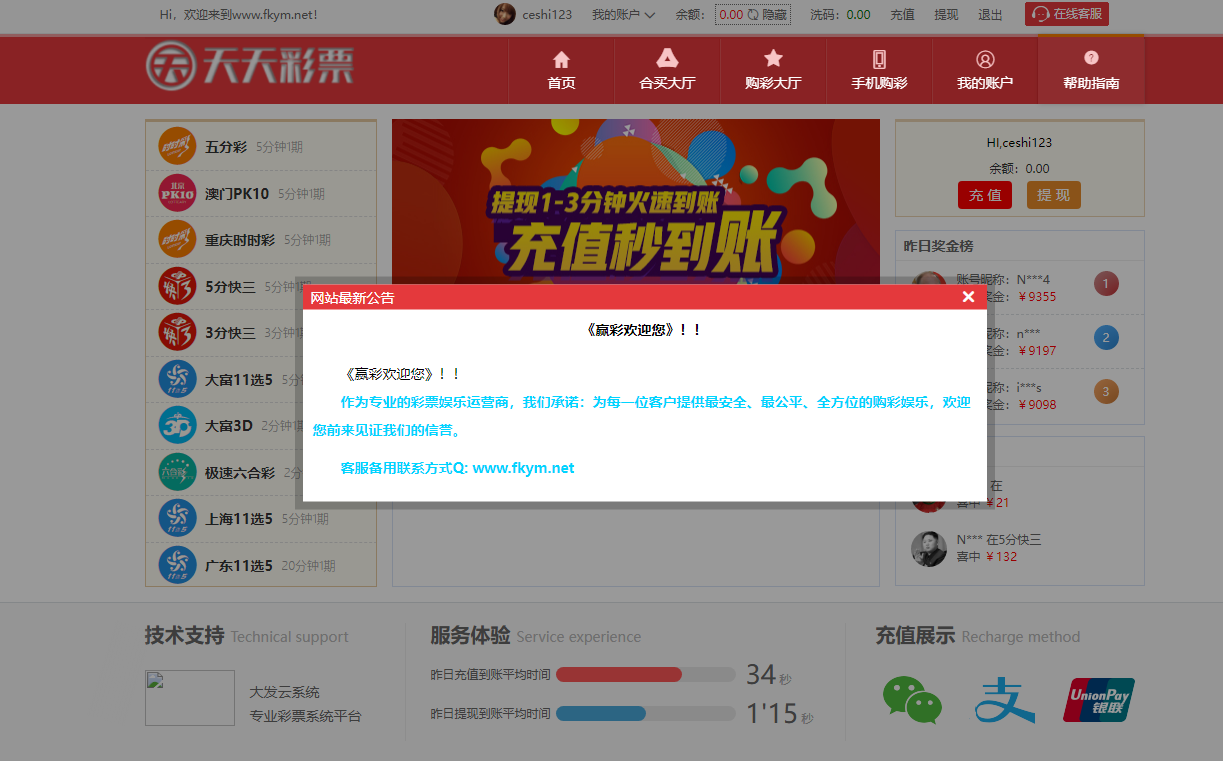Open 大富11选5 via its pinwheel icon
Screen dimensions: 1223x761
[x=177, y=378]
